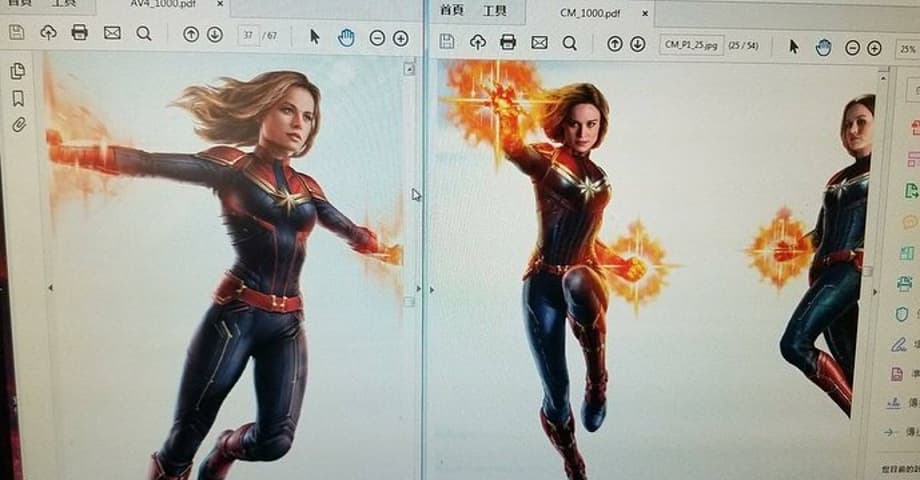Screen dimensions: 920x480
Task: Click upload to cloud icon in left window
Action: [48, 33]
